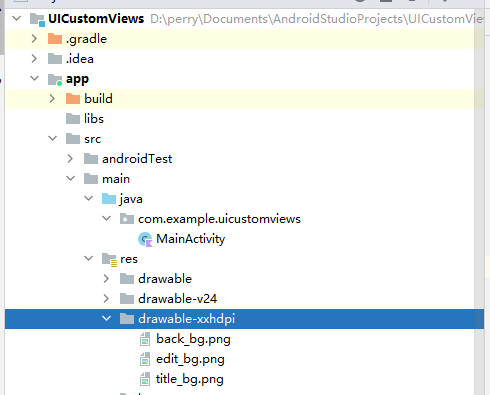Collapse the res folder chevron

[88, 258]
